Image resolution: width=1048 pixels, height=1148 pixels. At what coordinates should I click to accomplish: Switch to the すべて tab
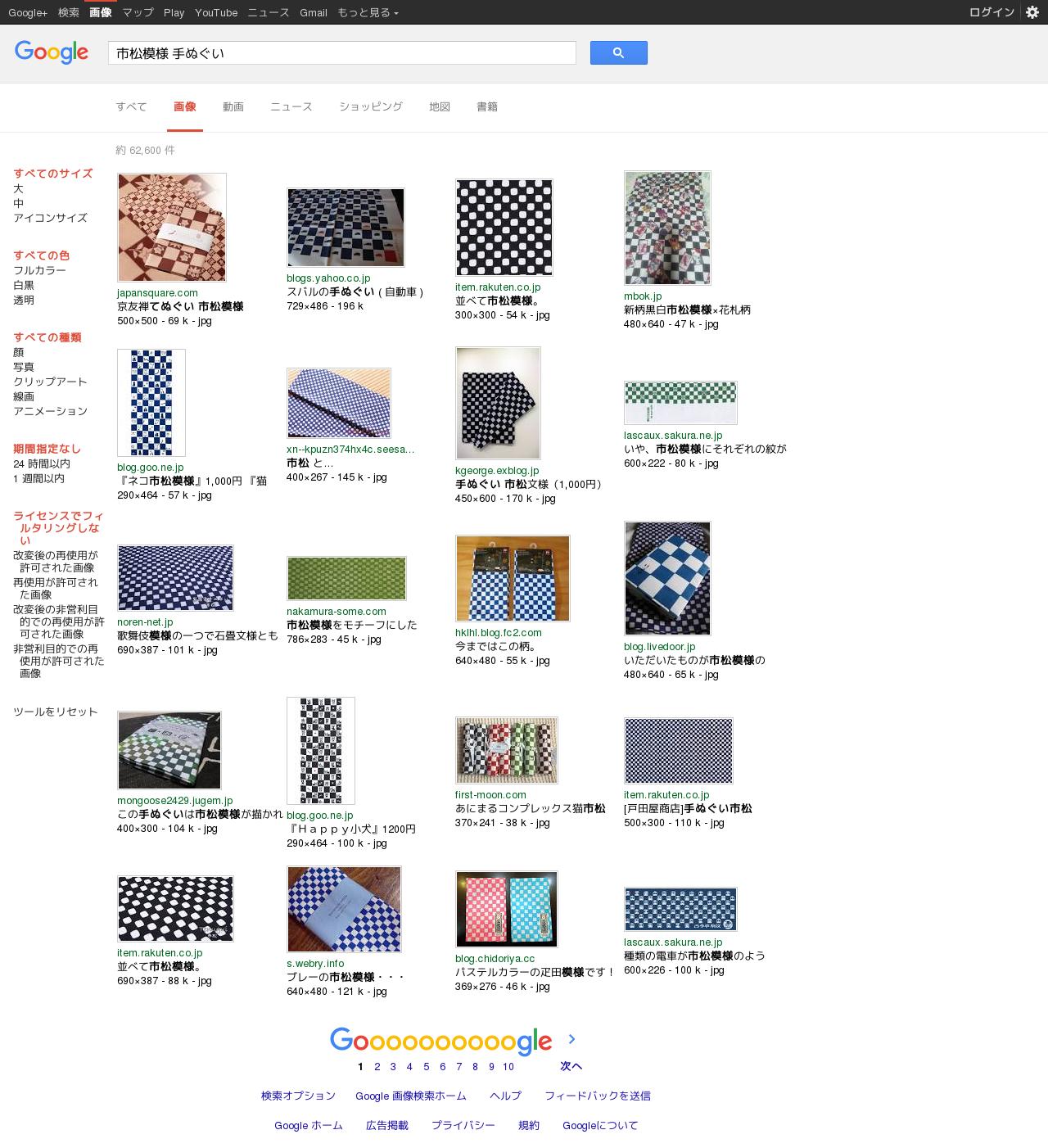131,106
